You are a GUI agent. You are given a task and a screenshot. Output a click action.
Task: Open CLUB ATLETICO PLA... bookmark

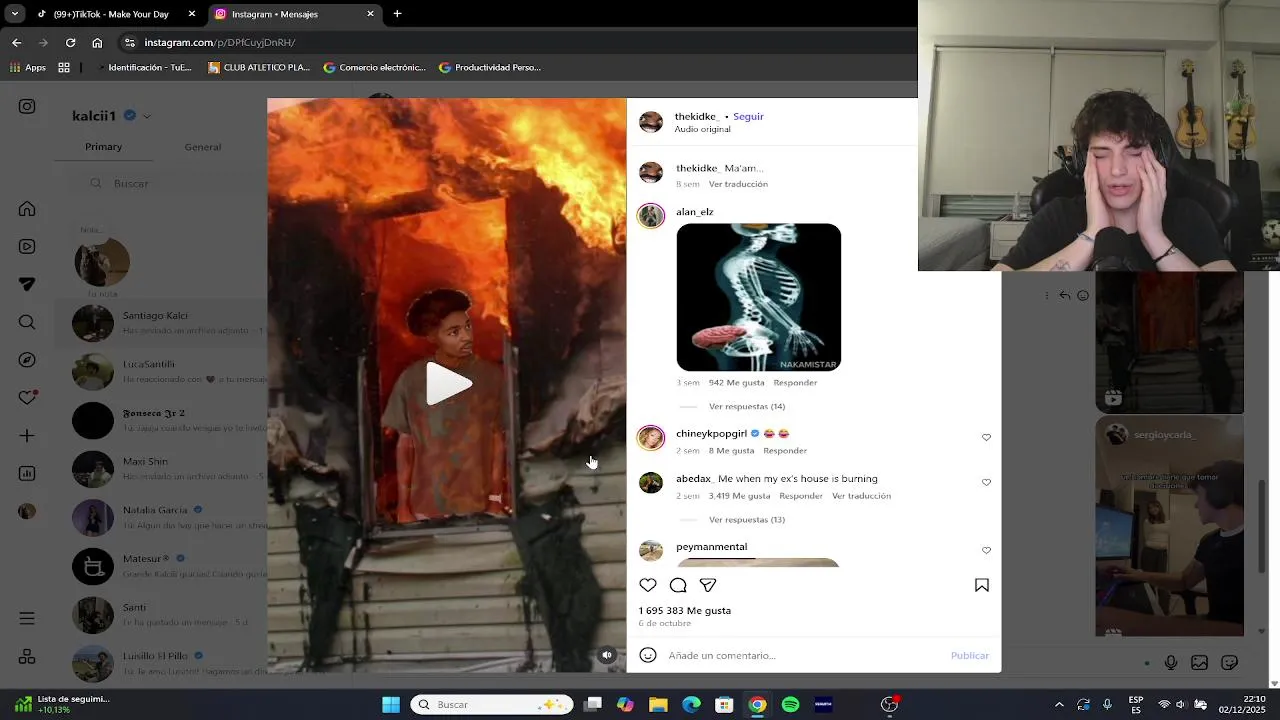tap(259, 68)
